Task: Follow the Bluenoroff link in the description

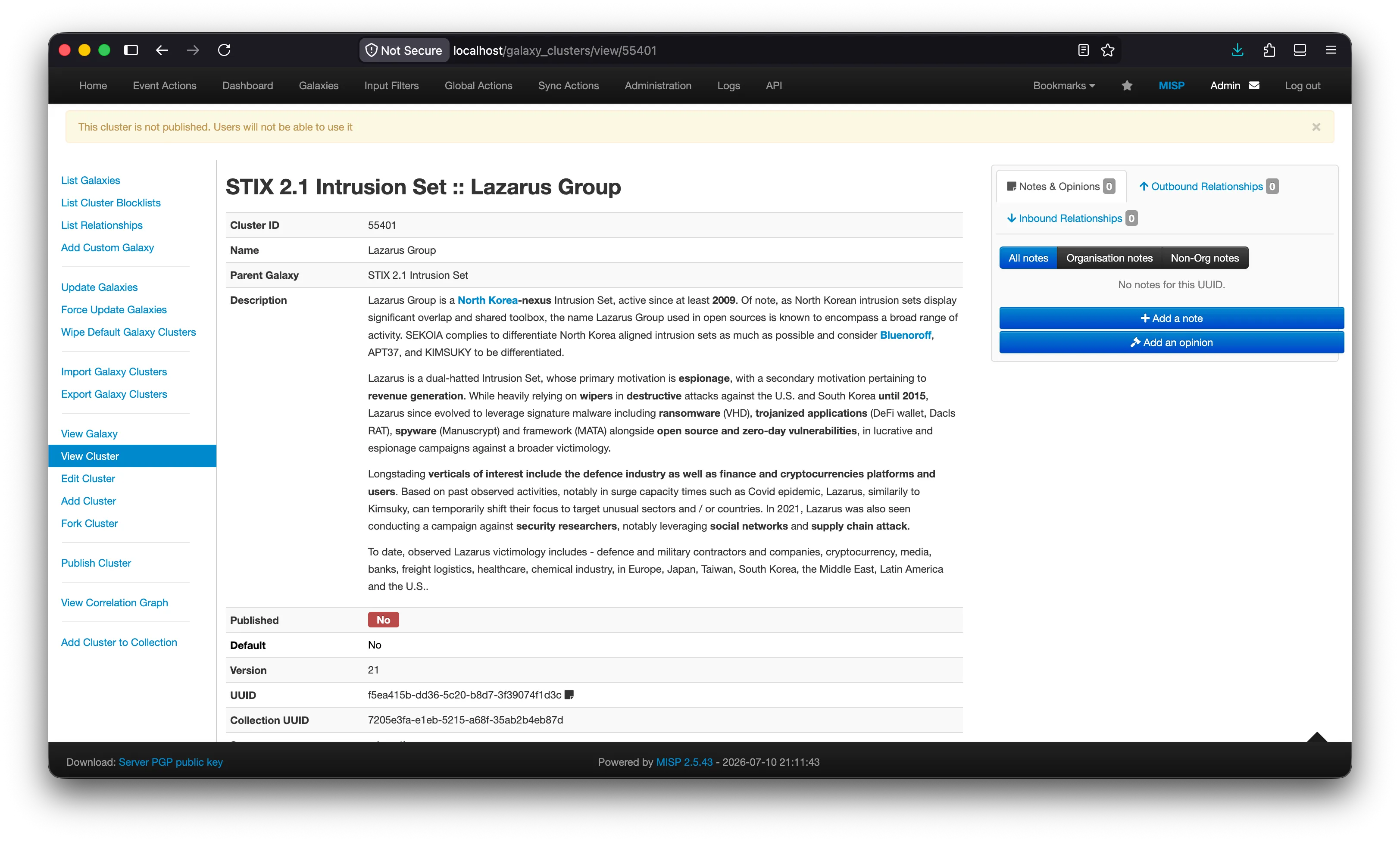Action: [905, 335]
